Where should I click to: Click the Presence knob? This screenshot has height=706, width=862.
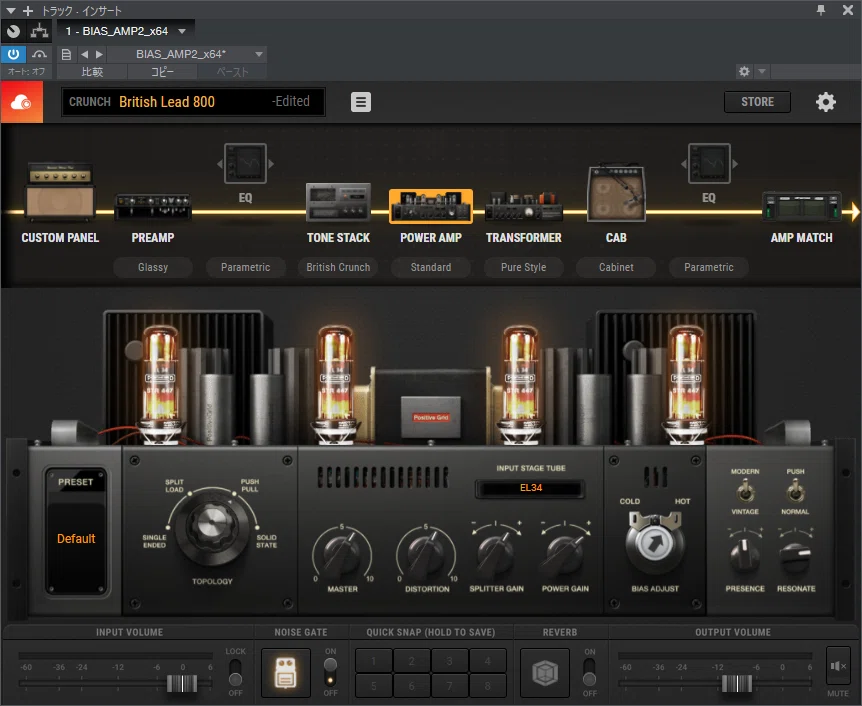745,556
